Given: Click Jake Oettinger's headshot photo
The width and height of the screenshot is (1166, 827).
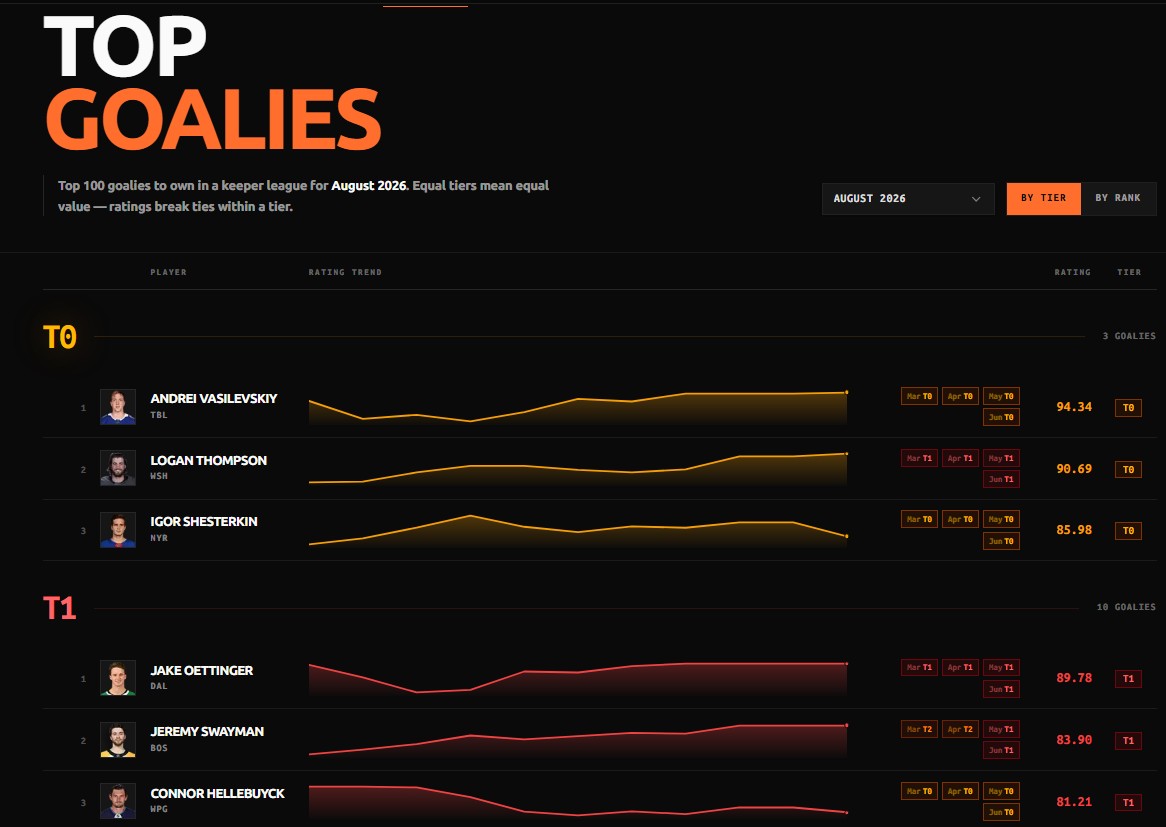Looking at the screenshot, I should tap(118, 678).
